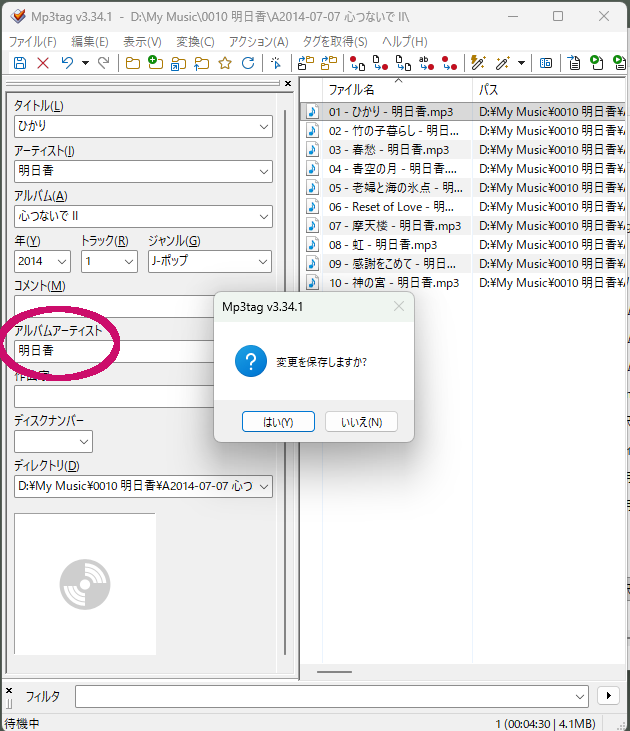
Task: Click the empty composer input field
Action: click(114, 397)
